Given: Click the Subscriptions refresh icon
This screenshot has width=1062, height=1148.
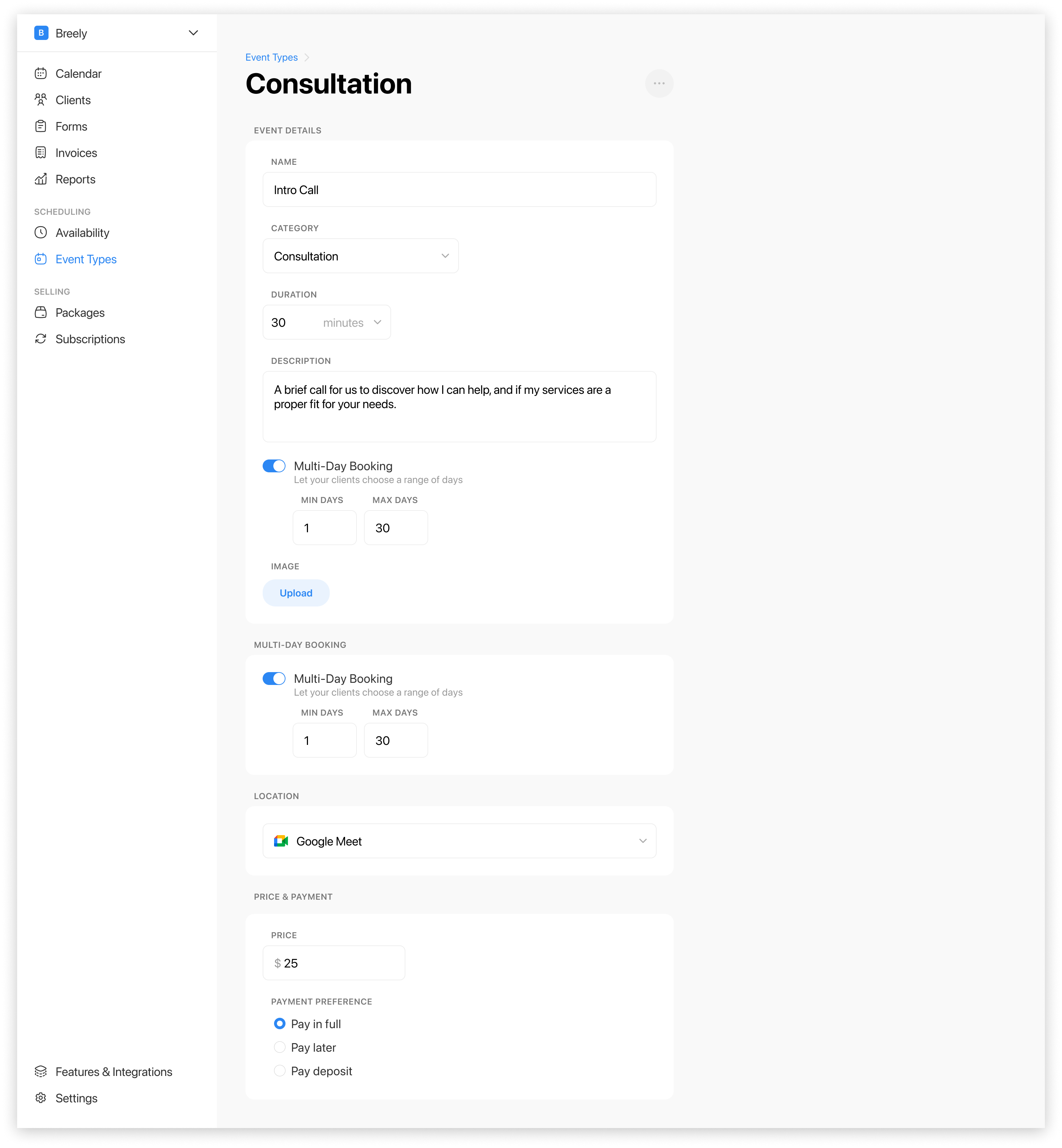Looking at the screenshot, I should tap(40, 339).
